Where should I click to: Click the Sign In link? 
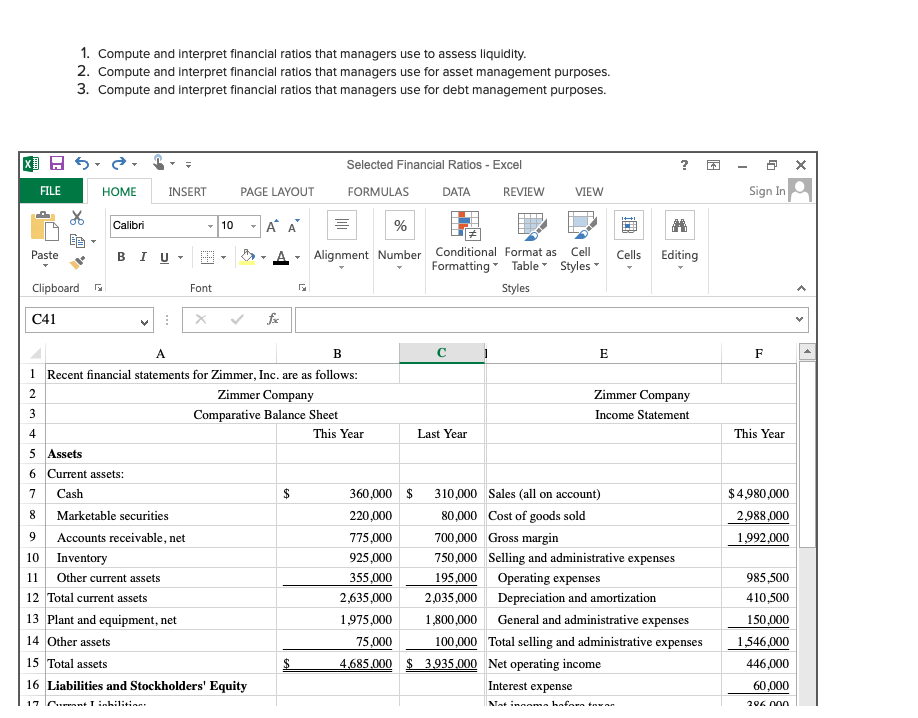tap(767, 191)
